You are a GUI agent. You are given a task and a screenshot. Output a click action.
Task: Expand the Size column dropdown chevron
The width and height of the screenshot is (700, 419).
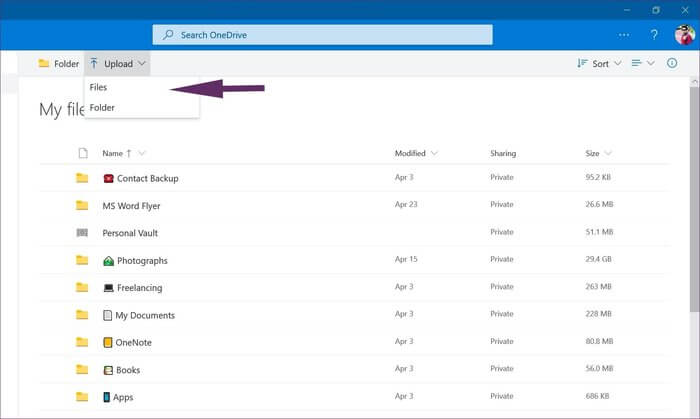(608, 153)
